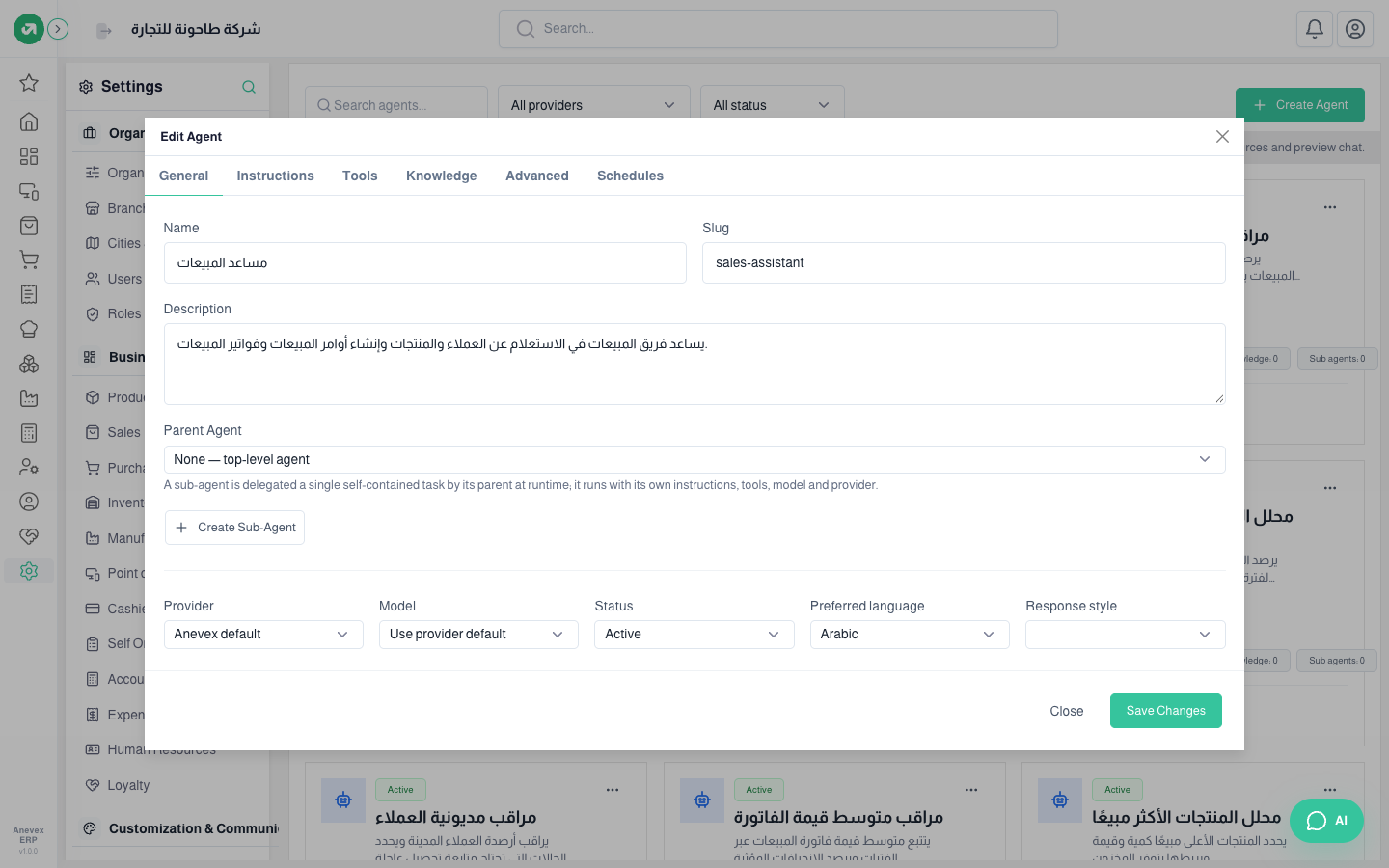Go to the Schedules tab
Screen dimensions: 1389x868
tap(630, 176)
